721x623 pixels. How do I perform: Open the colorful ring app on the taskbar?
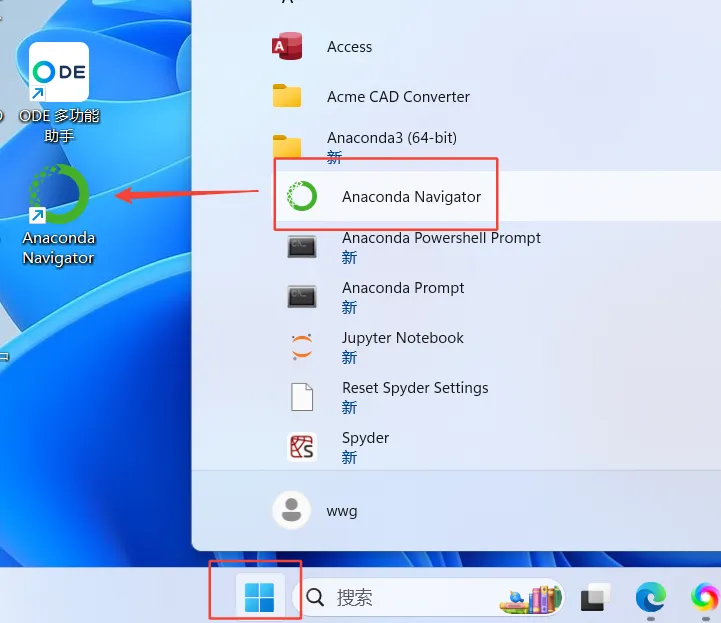point(705,597)
